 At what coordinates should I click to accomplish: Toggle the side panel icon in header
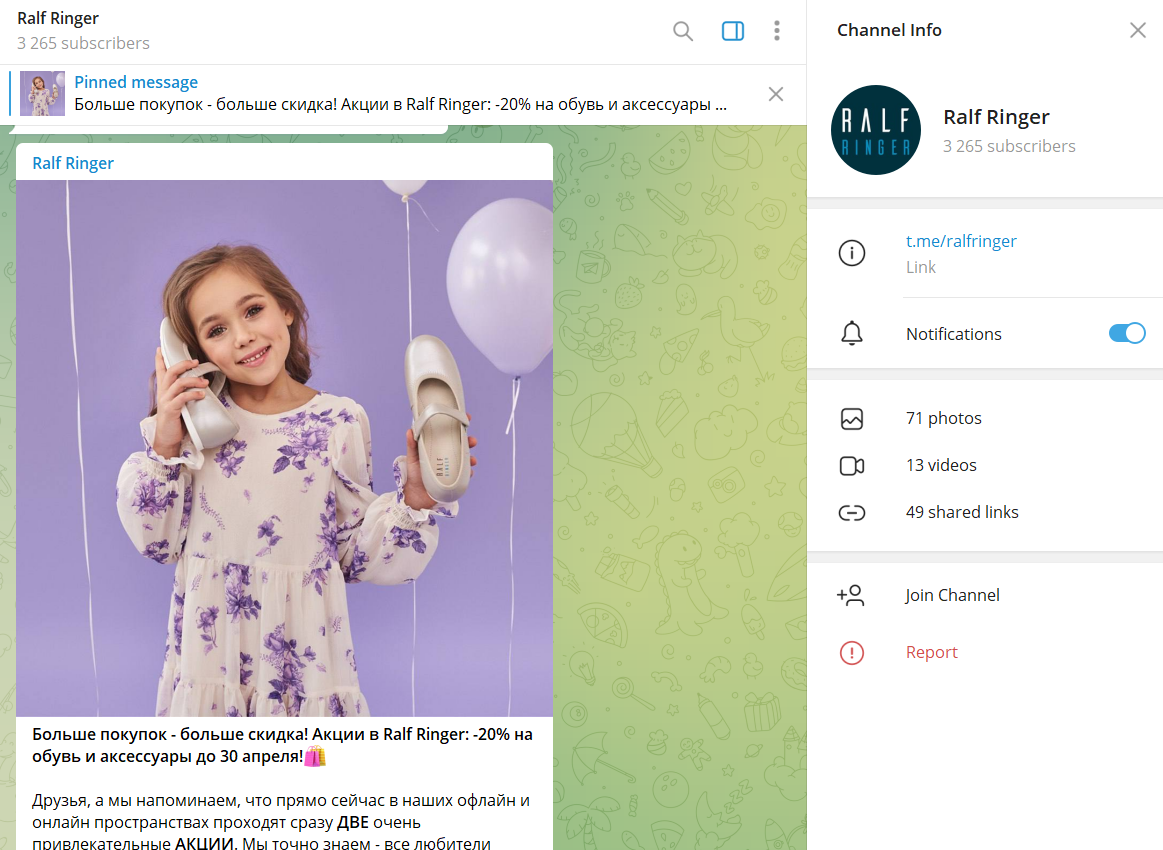tap(733, 31)
